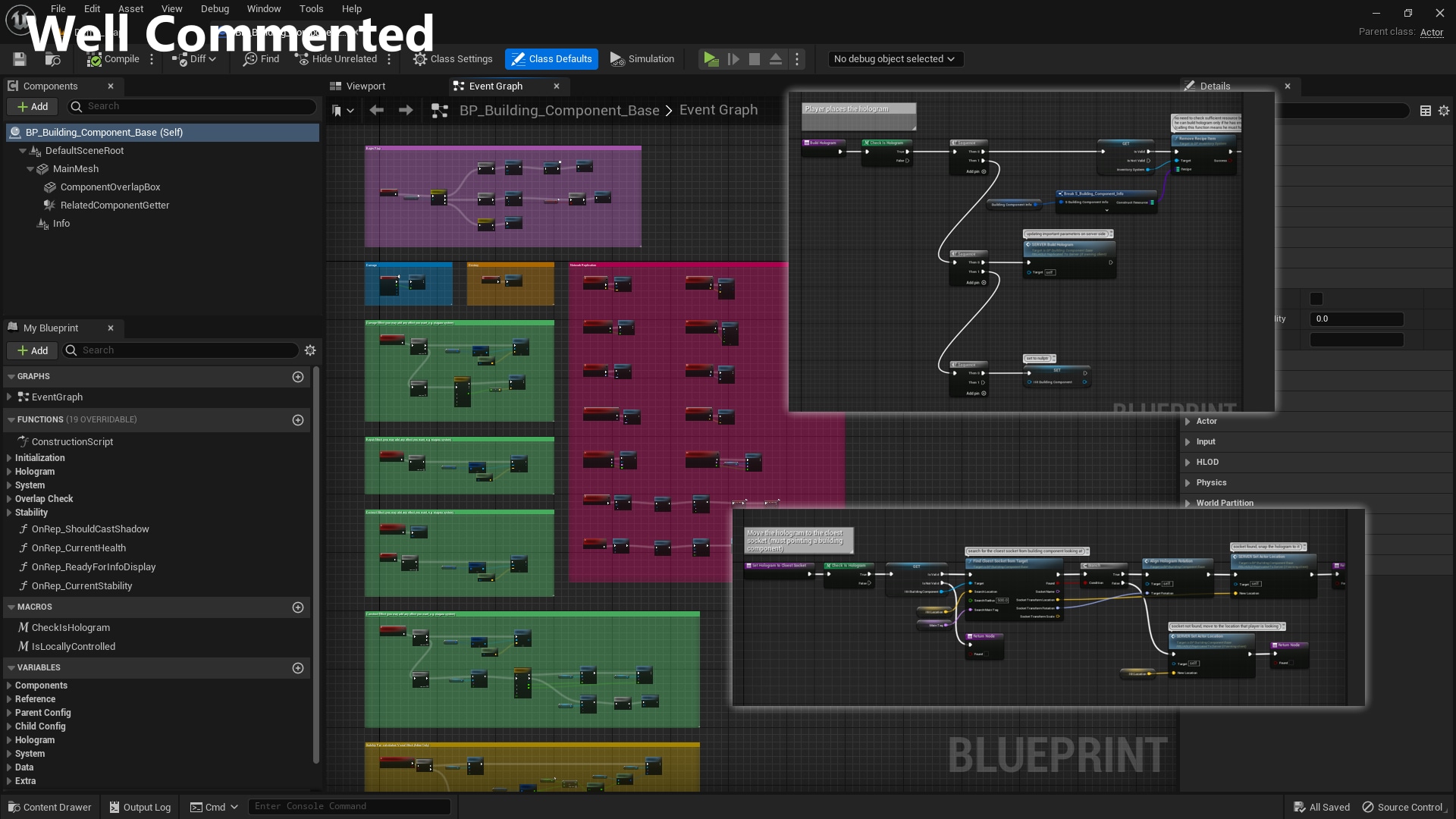Open My Blueprint settings gear
This screenshot has height=819, width=1456.
coord(310,350)
